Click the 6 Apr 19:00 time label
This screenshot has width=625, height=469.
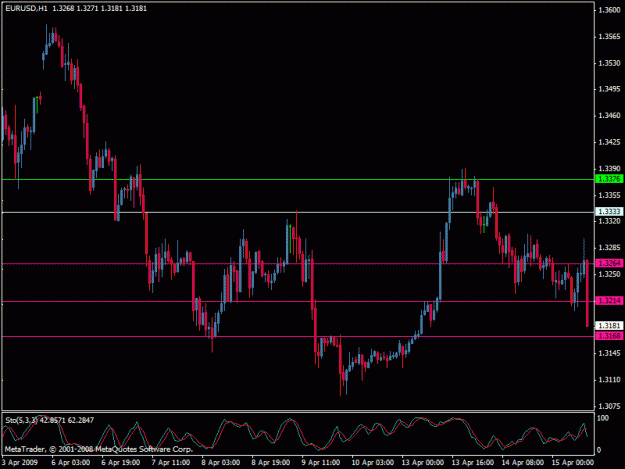[120, 462]
